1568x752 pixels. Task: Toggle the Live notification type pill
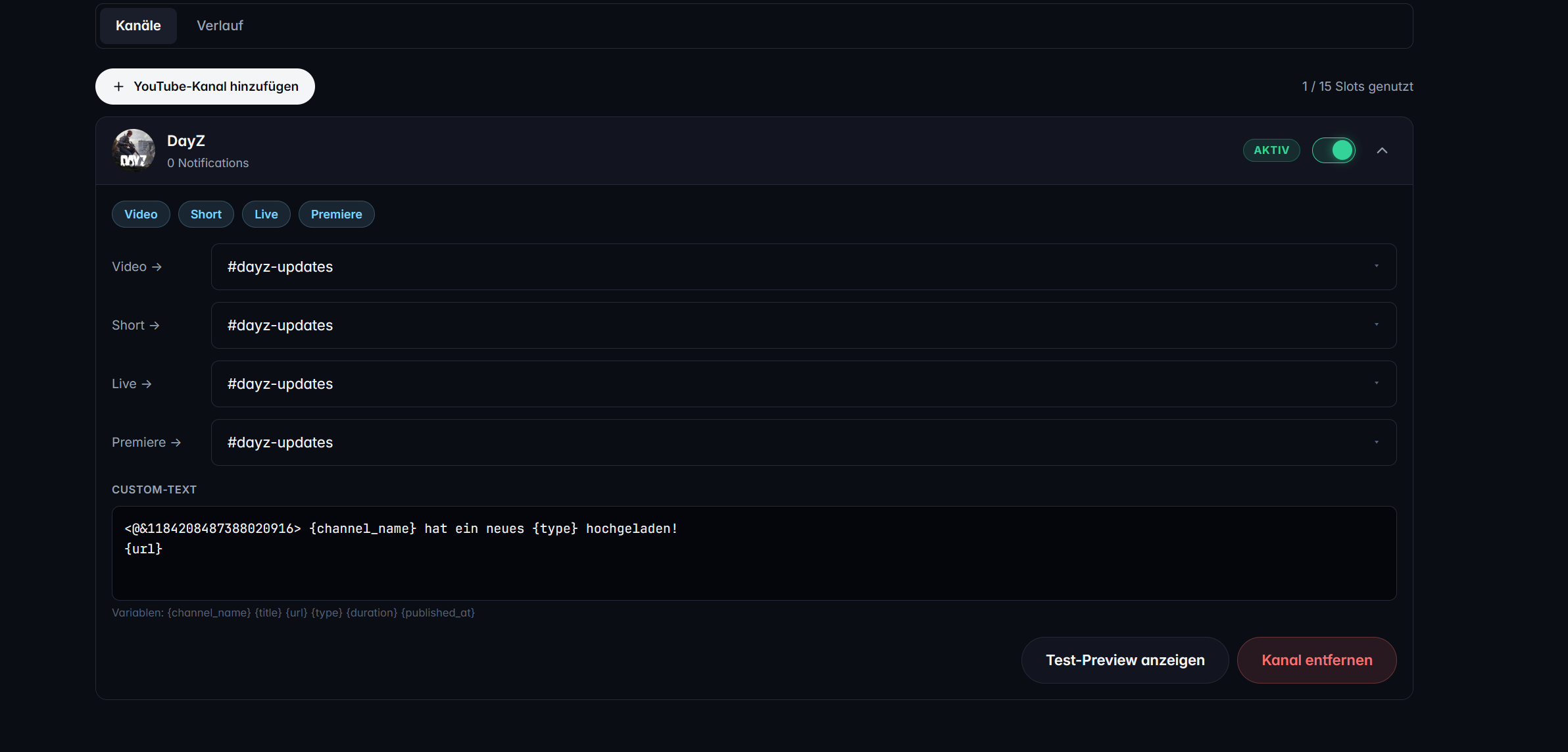tap(266, 214)
